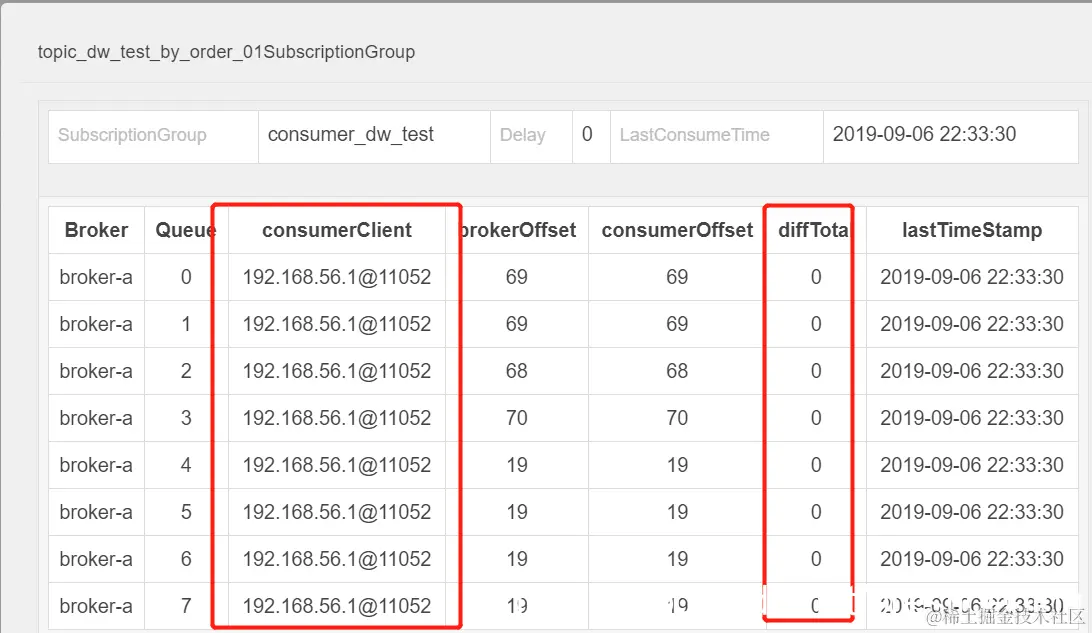Click lastTimeStamp in queue 5 row

coord(972,512)
